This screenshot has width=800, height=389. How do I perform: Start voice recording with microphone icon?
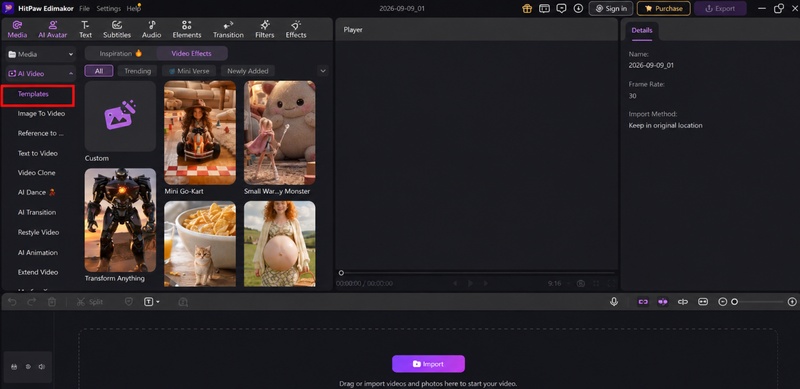tap(614, 302)
